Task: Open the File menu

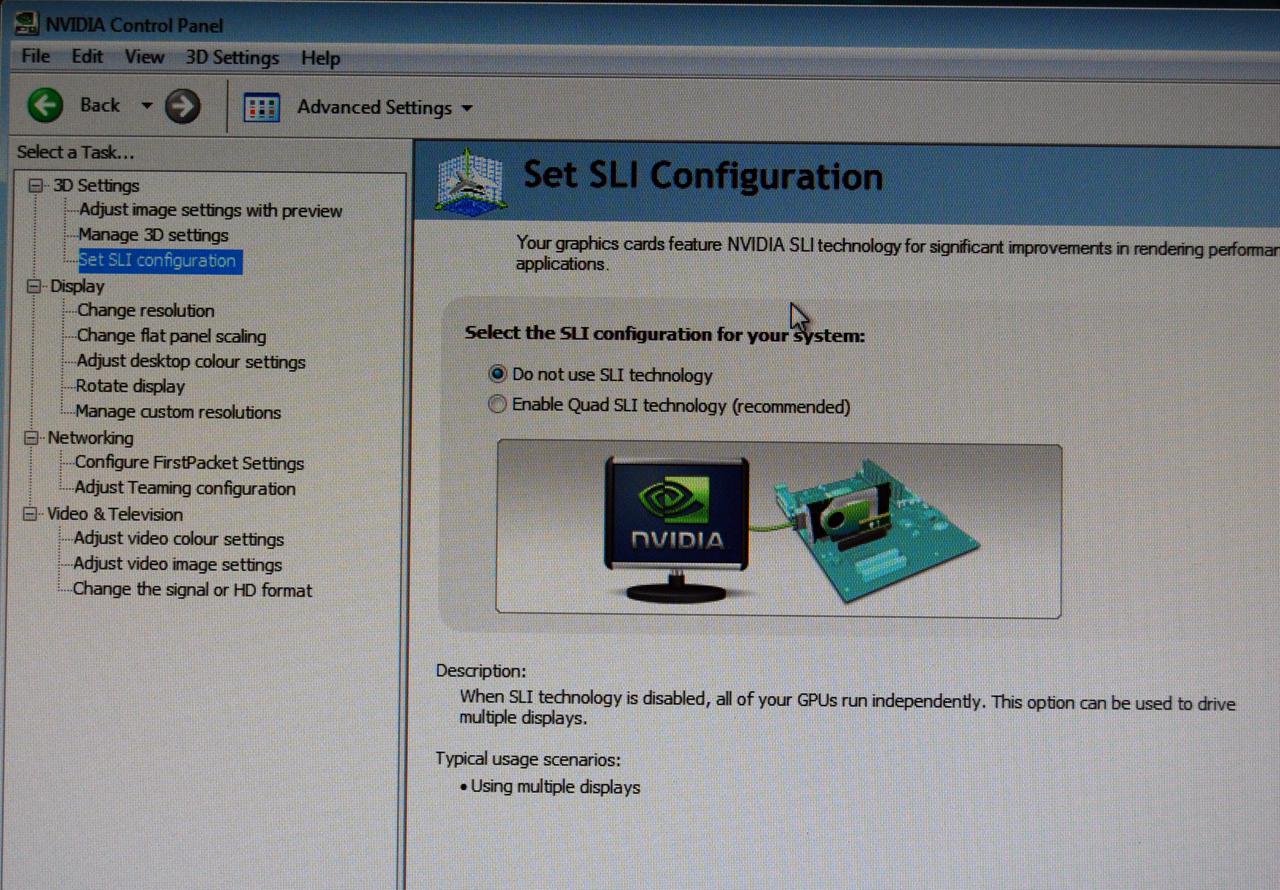Action: tap(36, 56)
